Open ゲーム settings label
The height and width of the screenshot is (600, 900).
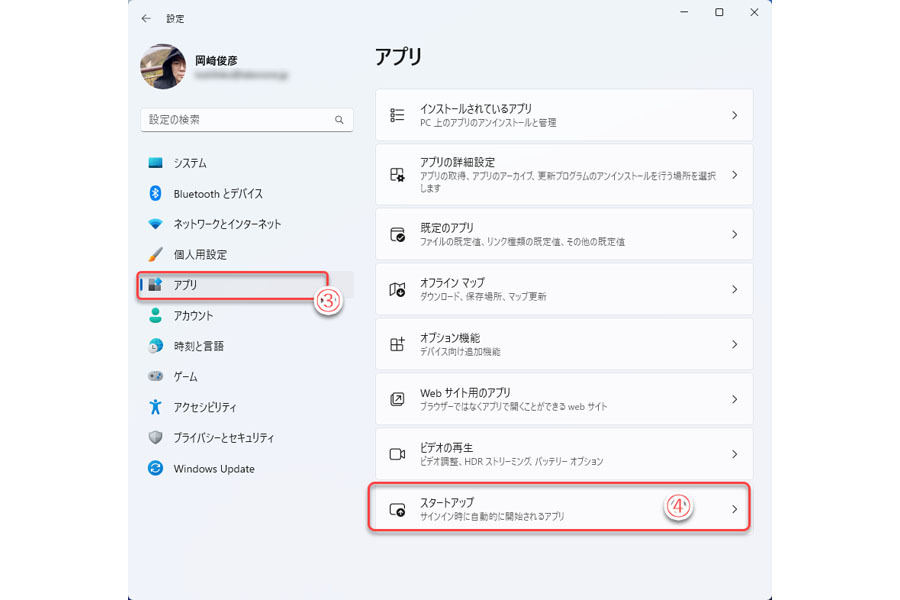(x=185, y=377)
